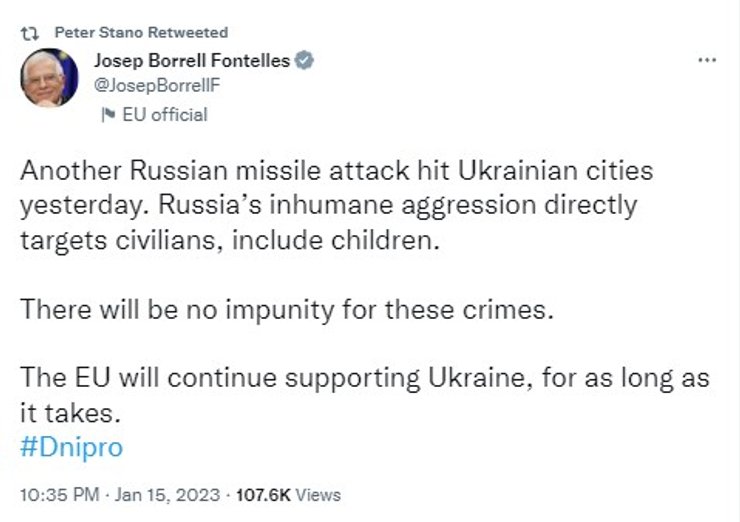The width and height of the screenshot is (740, 522).
Task: Click the "The EU will continue supporting" paragraph
Action: (x=364, y=379)
